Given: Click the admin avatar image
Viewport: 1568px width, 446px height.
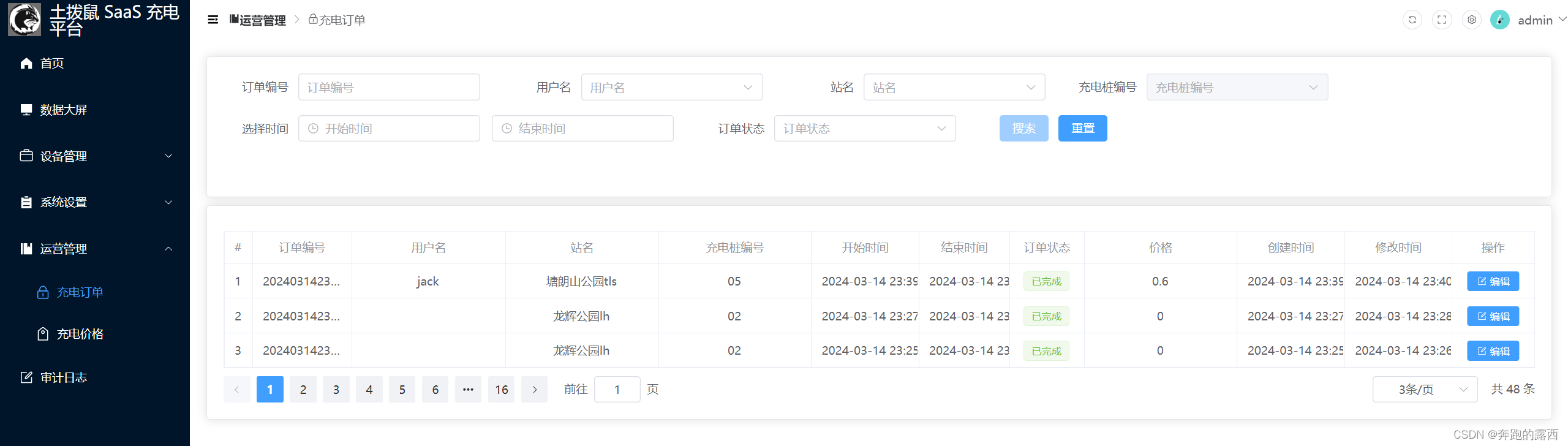Looking at the screenshot, I should 1500,20.
